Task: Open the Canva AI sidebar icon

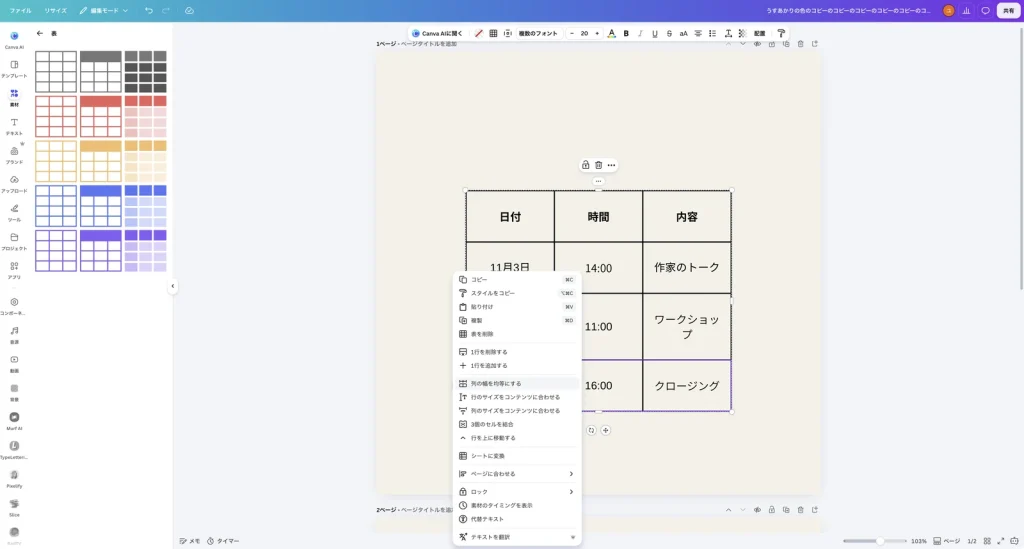Action: tap(14, 39)
